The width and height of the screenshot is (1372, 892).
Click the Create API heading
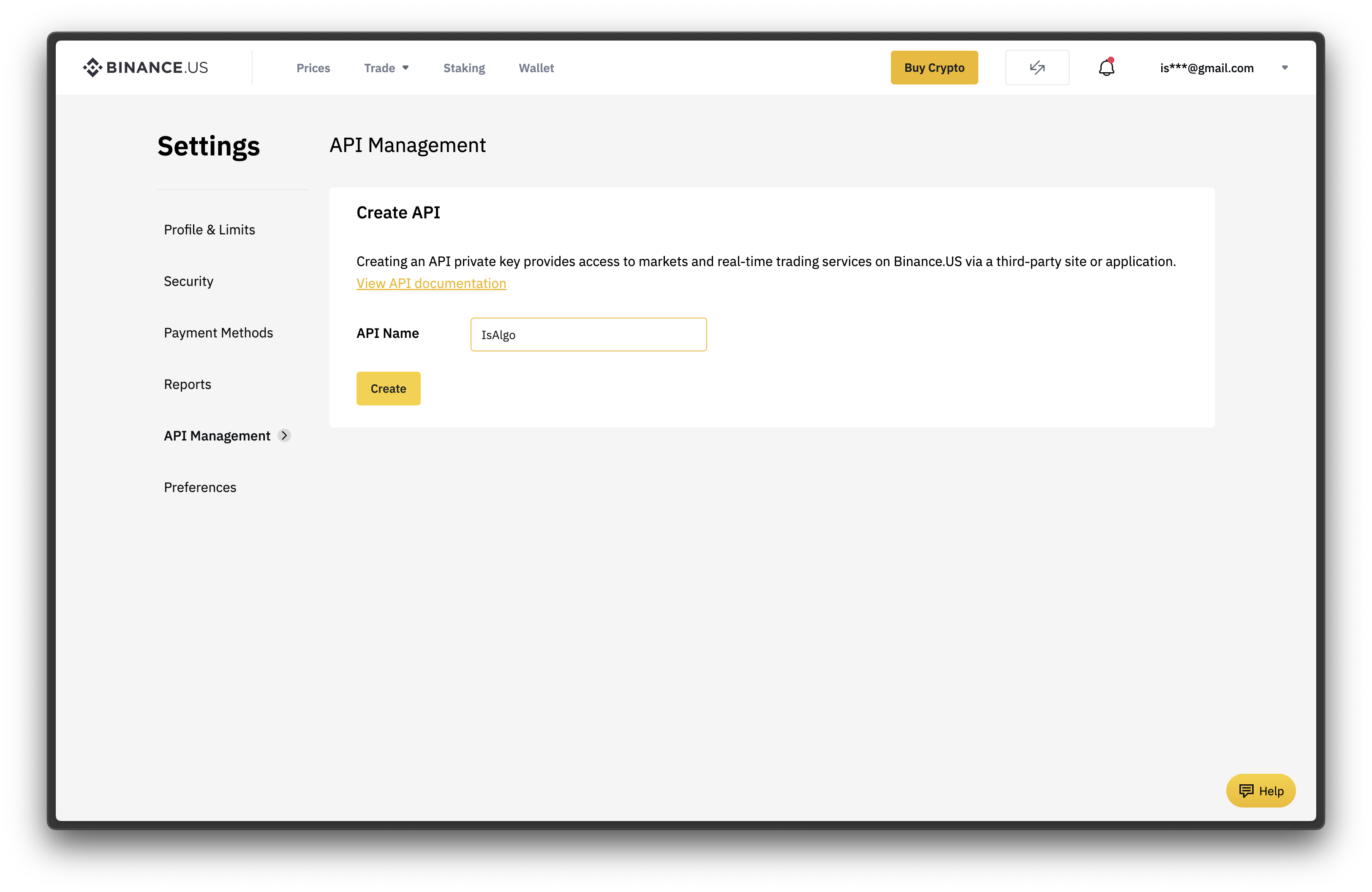click(x=398, y=212)
